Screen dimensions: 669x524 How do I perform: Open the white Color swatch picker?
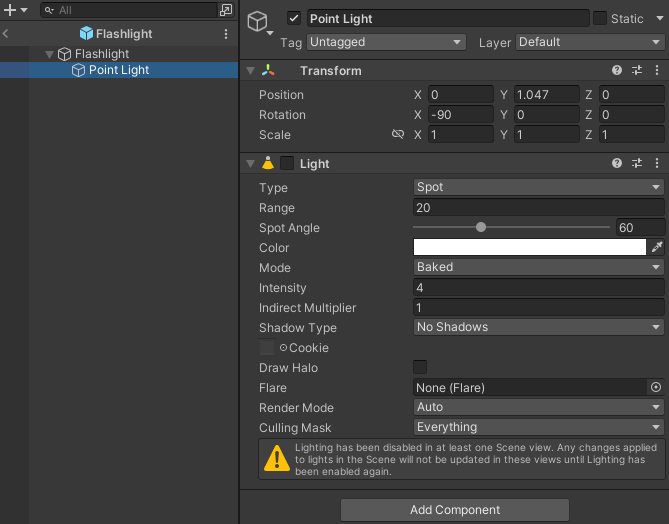click(529, 247)
